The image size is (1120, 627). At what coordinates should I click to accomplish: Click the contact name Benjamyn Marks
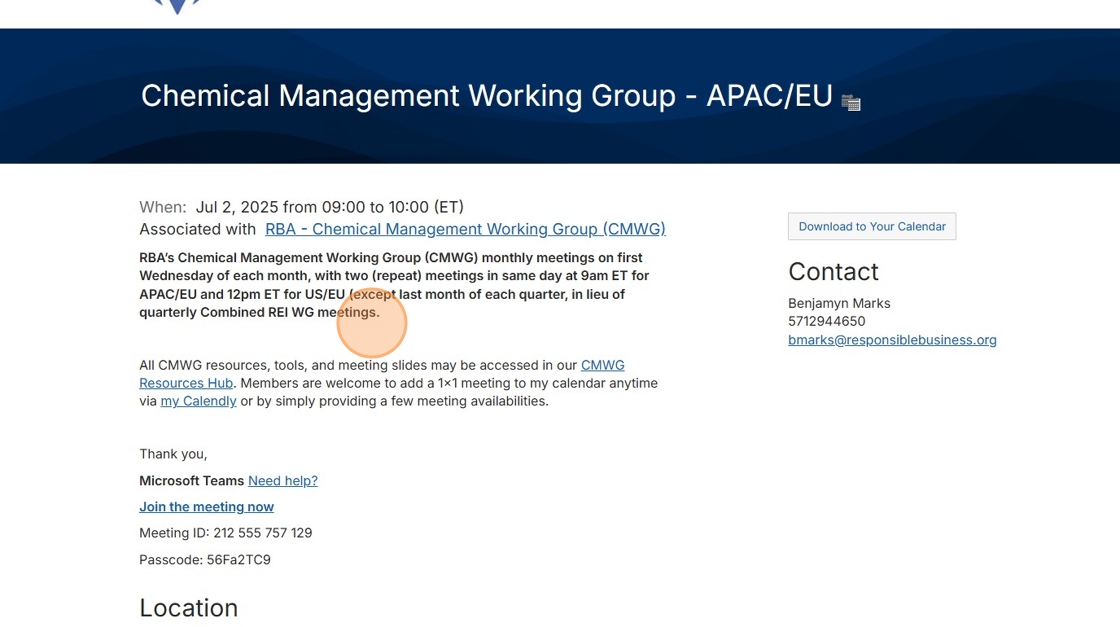click(839, 304)
